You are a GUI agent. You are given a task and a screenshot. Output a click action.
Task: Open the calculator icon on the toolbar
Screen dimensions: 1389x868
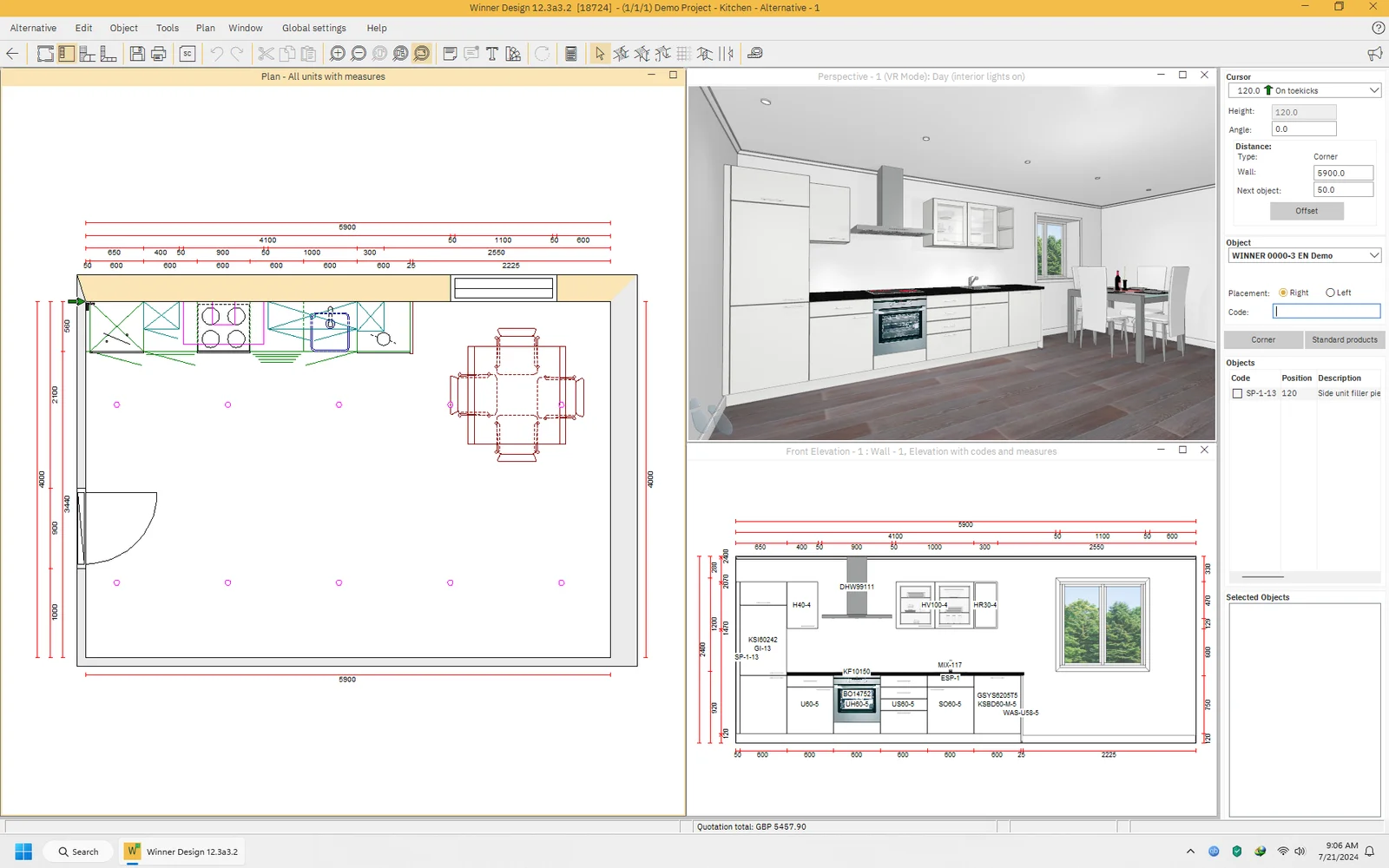[x=571, y=54]
